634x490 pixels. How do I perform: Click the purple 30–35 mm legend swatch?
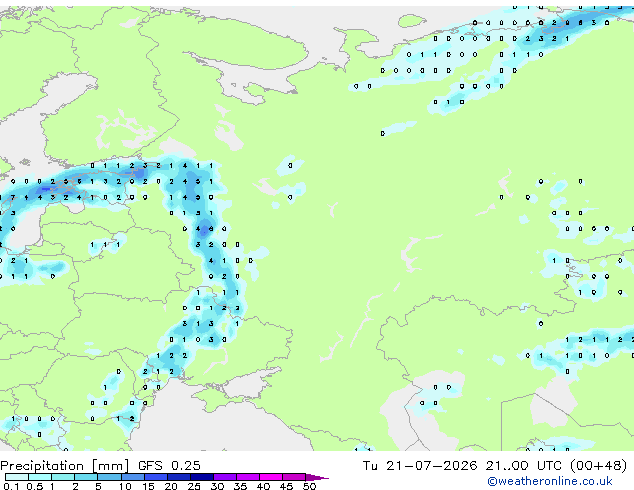pyautogui.click(x=225, y=477)
